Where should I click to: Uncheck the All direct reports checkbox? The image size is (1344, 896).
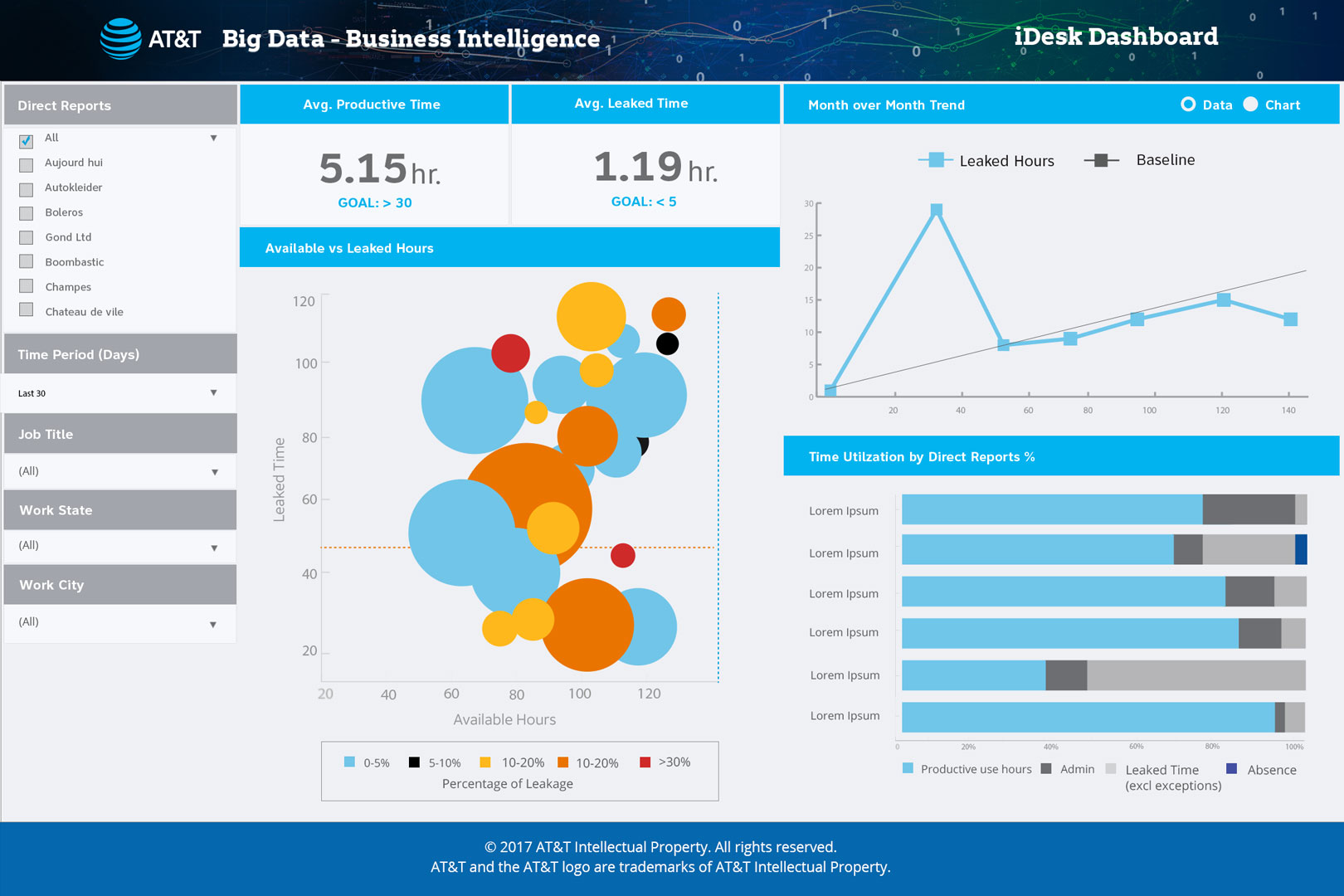pos(27,140)
